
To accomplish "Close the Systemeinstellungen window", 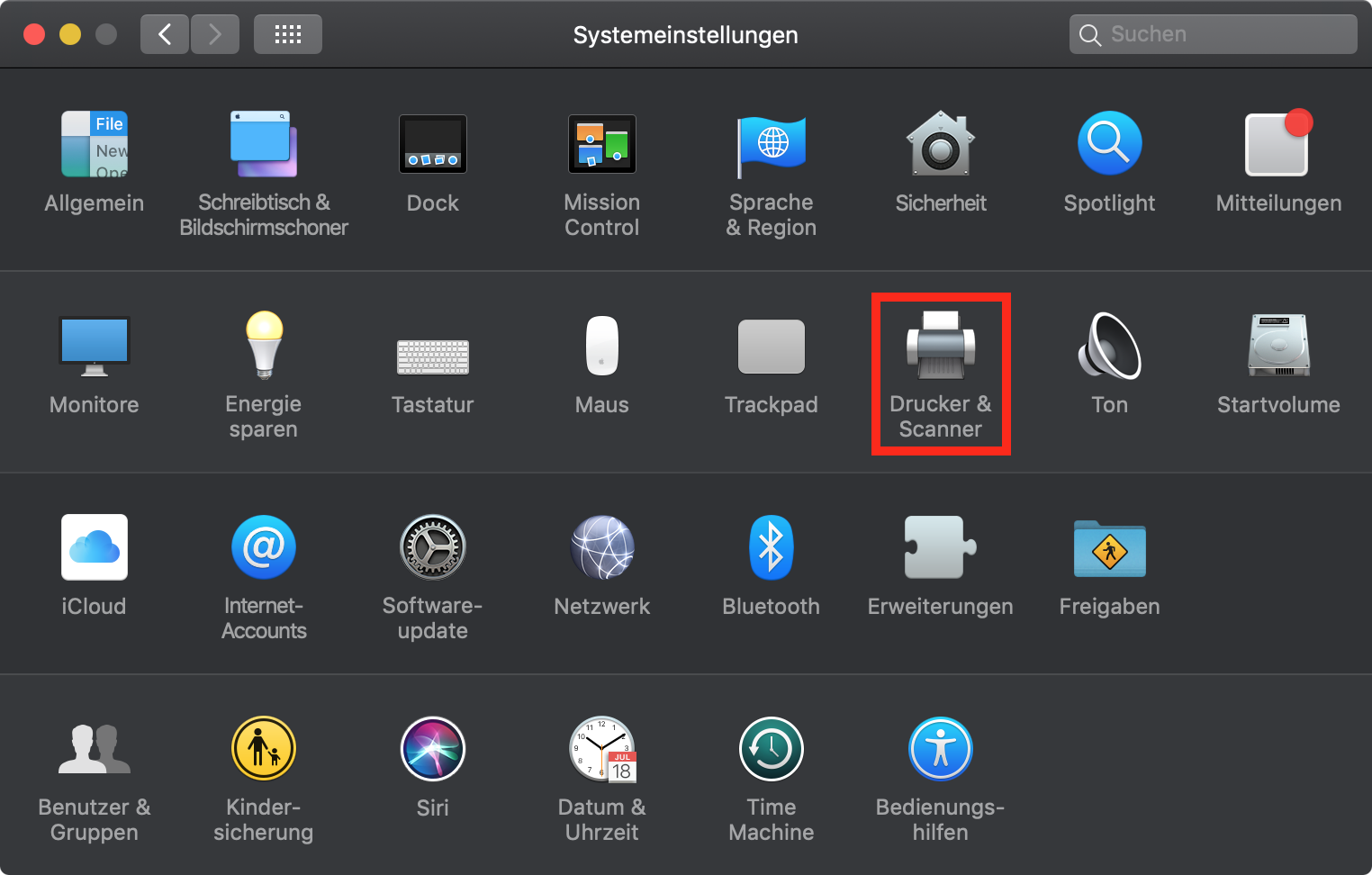I will click(34, 34).
